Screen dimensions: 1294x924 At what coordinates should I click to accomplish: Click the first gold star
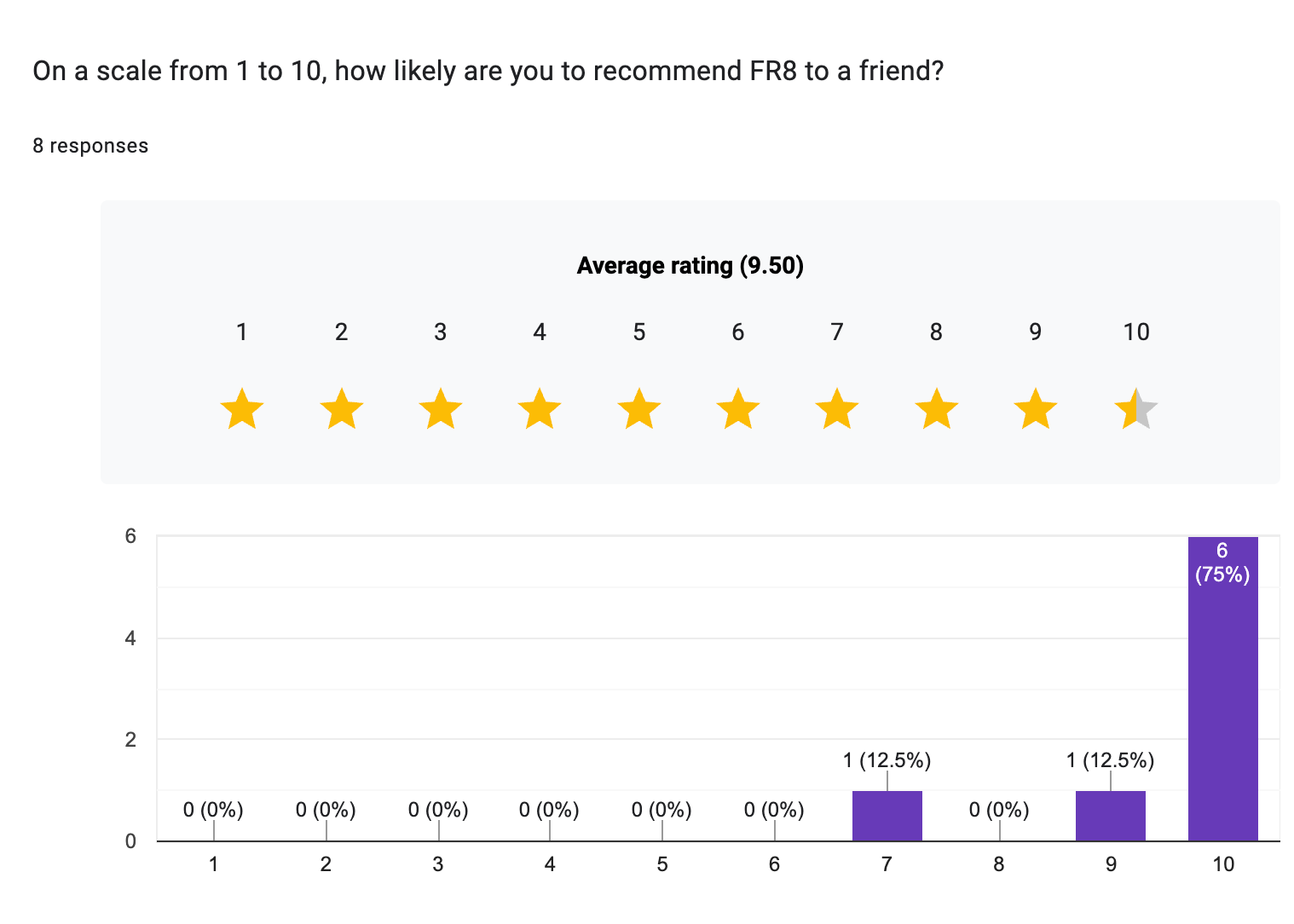(242, 409)
